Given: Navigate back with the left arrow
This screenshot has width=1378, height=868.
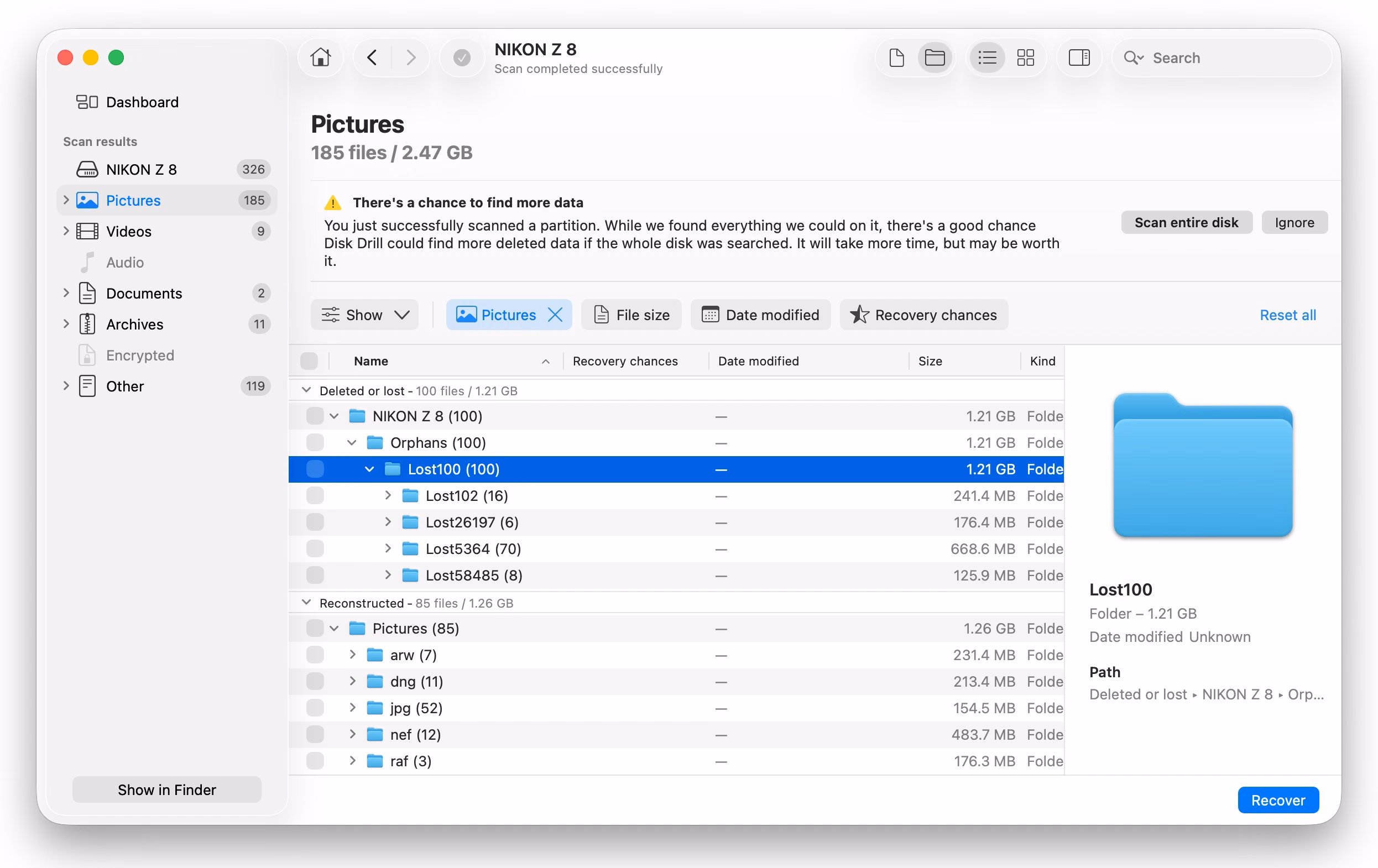Looking at the screenshot, I should click(372, 57).
